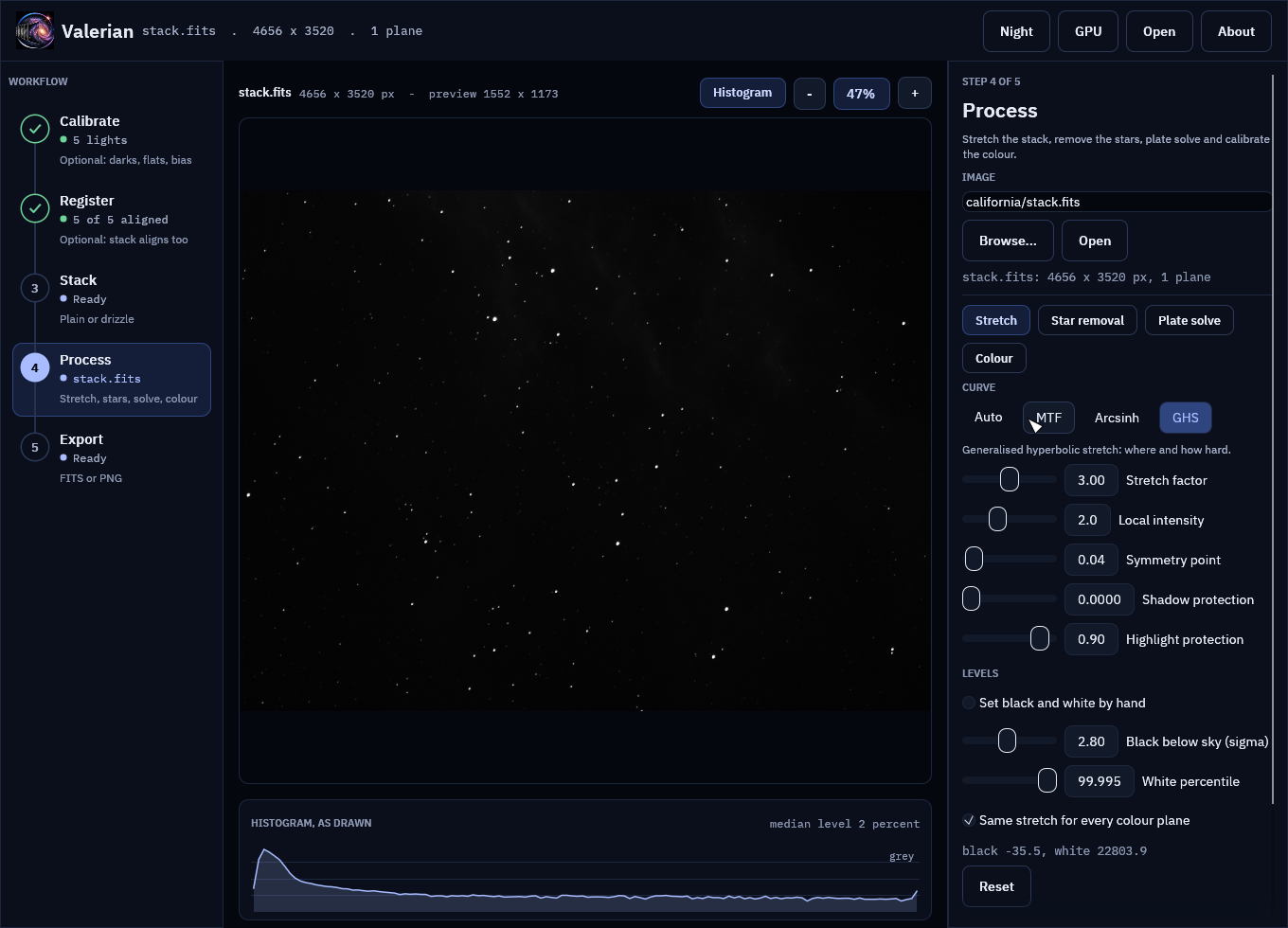
Task: Select the Arcsinh curve option
Action: [1117, 418]
